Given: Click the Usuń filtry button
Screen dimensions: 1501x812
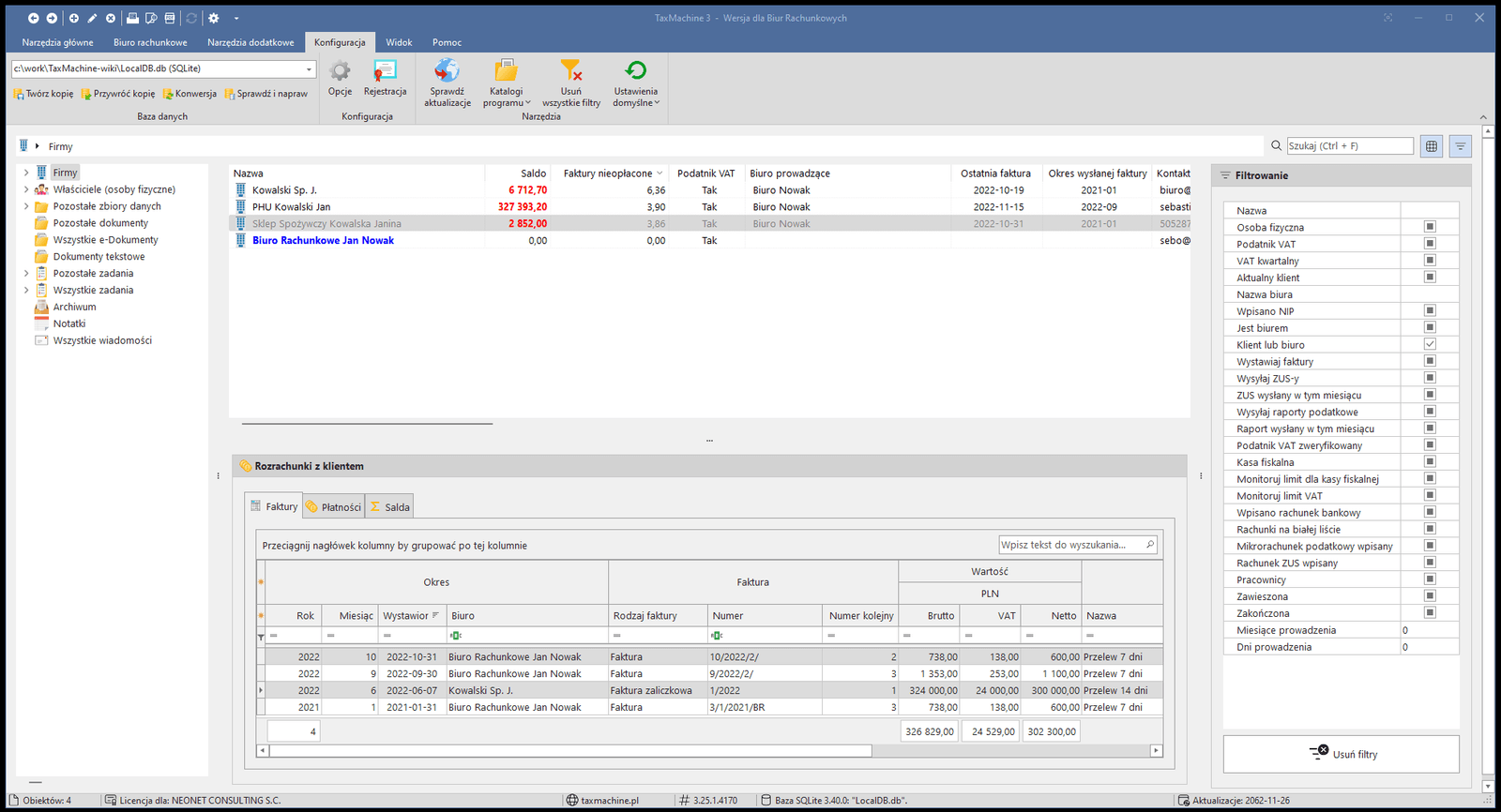Looking at the screenshot, I should click(x=1342, y=754).
